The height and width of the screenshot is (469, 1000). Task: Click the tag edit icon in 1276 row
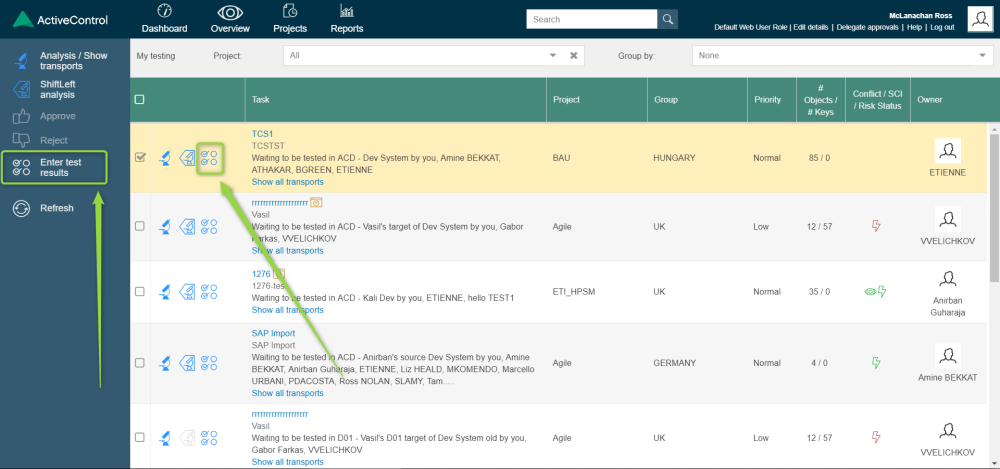point(187,292)
